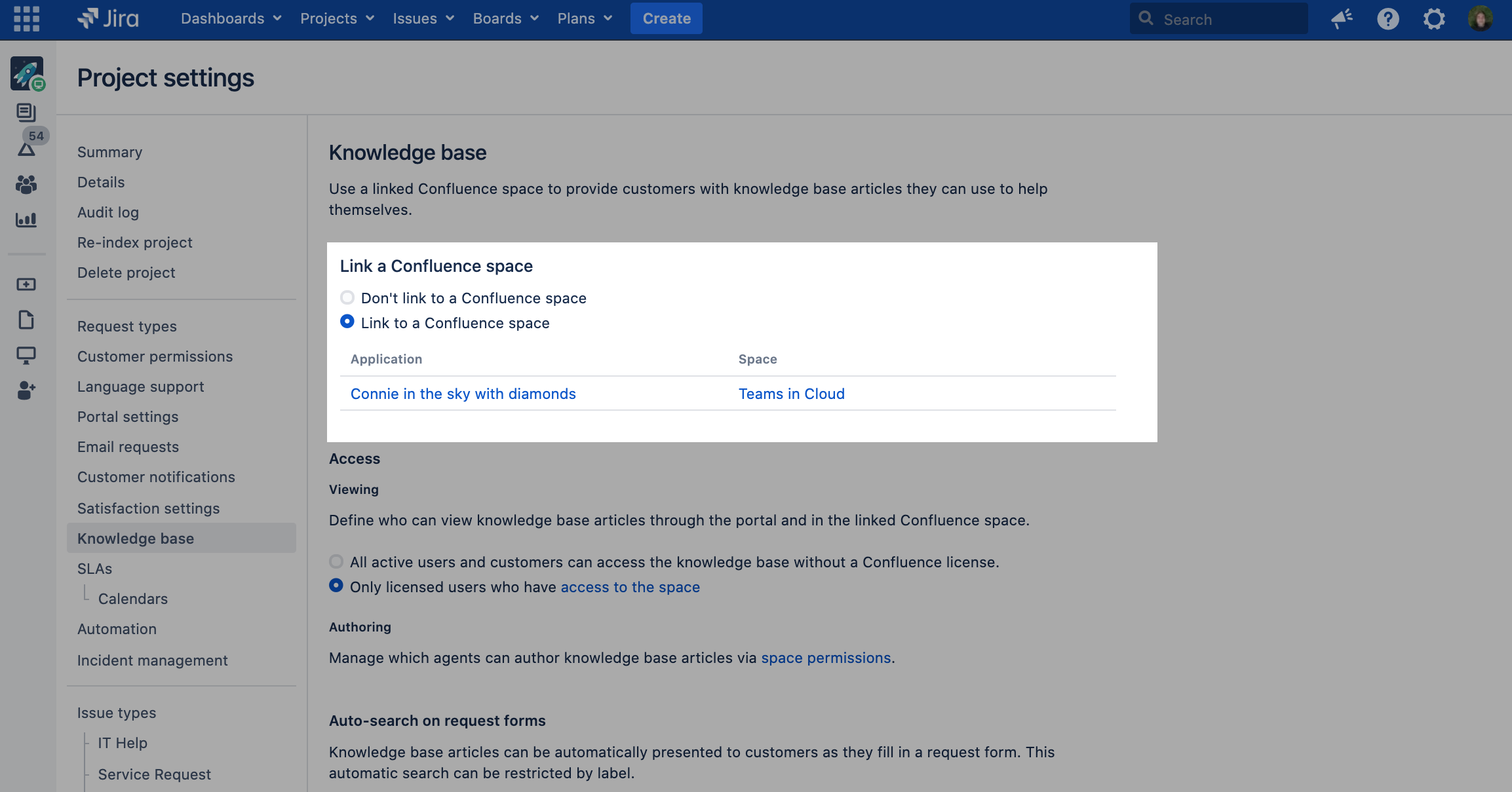This screenshot has width=1512, height=792.
Task: Expand the Projects menu
Action: point(336,18)
